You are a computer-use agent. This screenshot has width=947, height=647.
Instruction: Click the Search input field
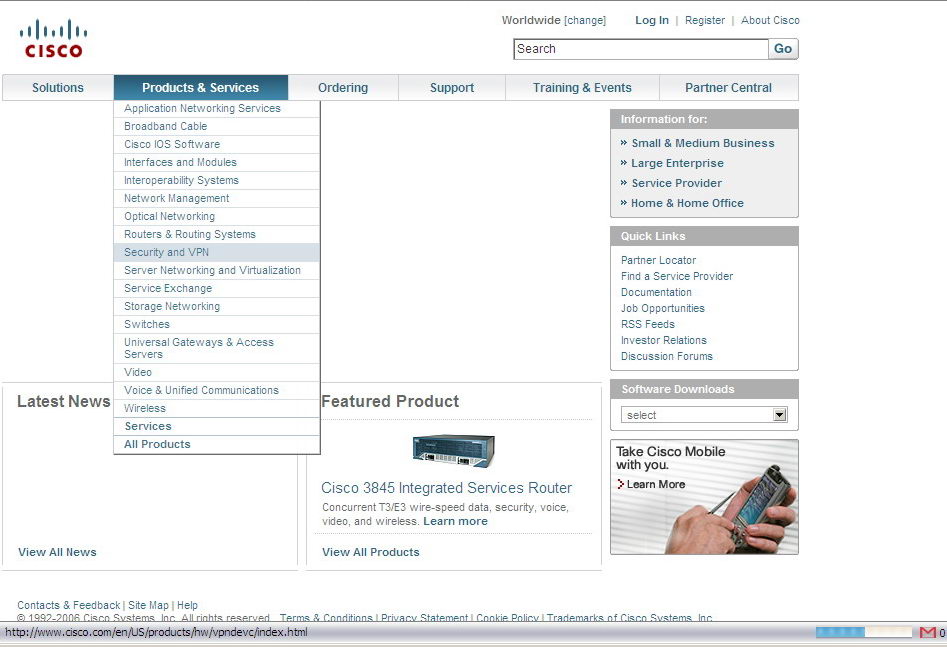pos(641,49)
